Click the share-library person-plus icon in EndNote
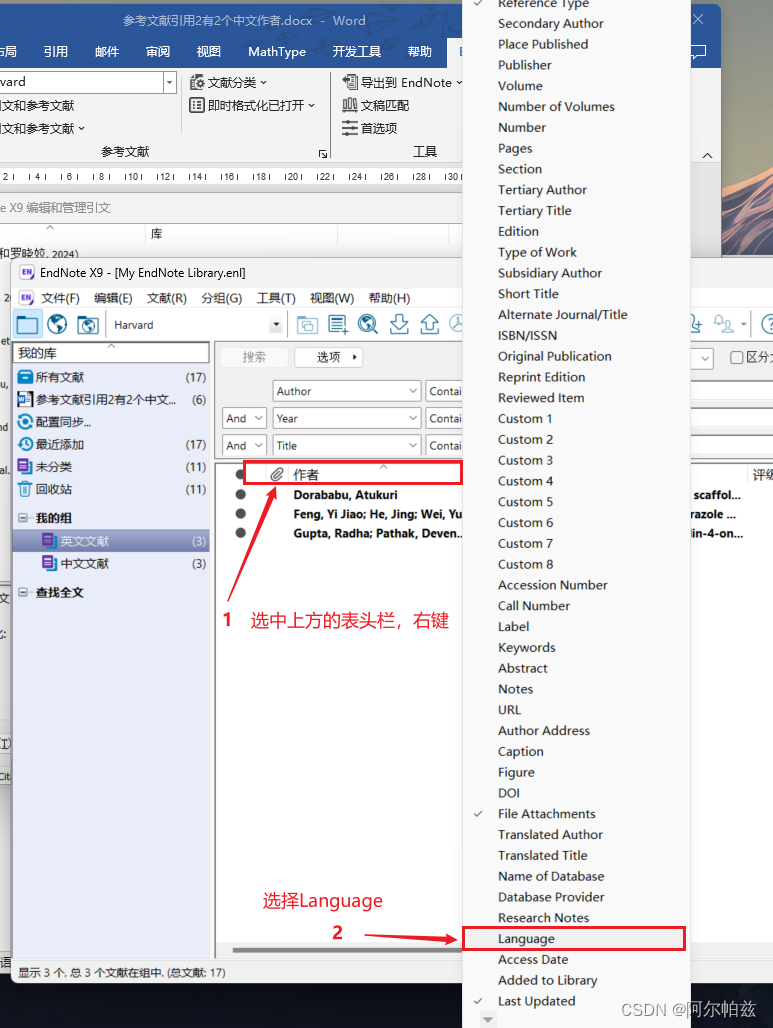 tap(696, 325)
